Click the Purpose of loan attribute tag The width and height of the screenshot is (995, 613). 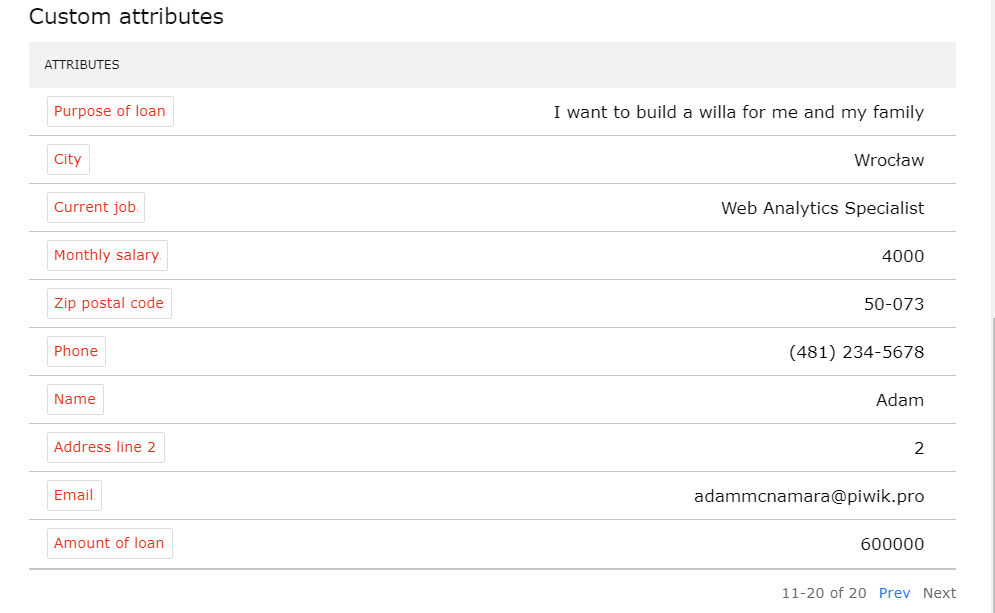click(110, 111)
